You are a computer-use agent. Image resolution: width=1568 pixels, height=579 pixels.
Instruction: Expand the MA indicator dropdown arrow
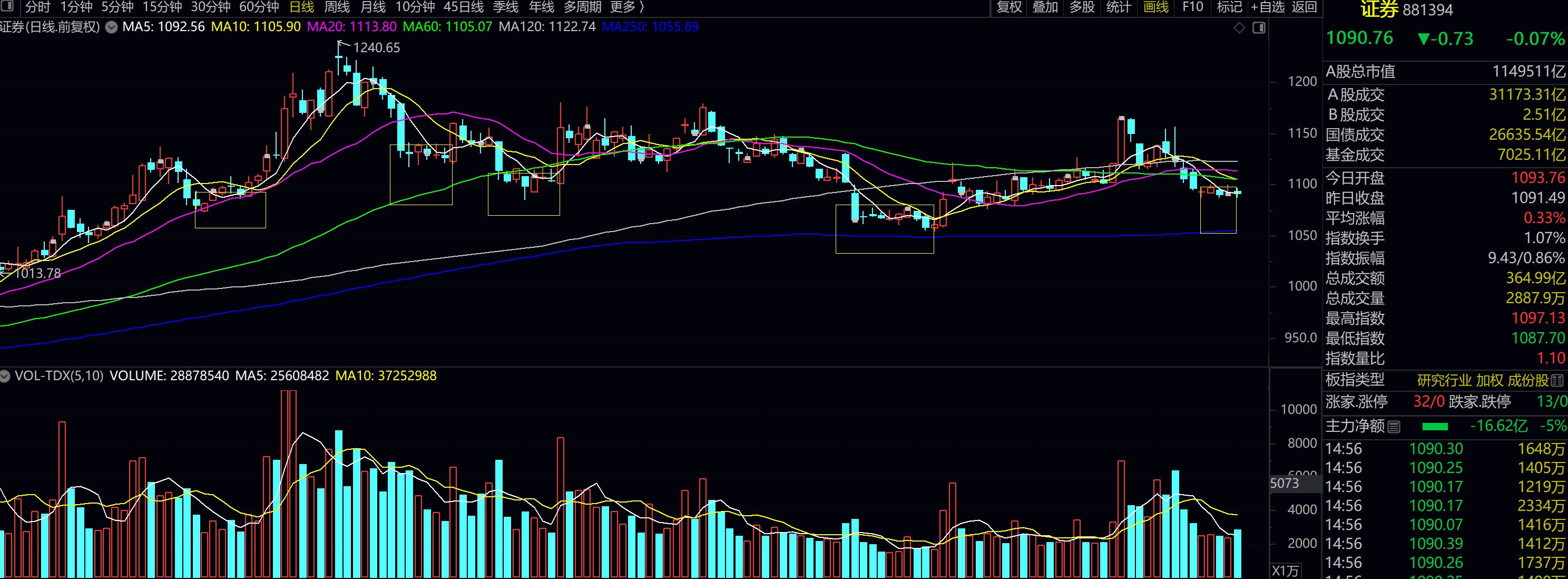(111, 27)
